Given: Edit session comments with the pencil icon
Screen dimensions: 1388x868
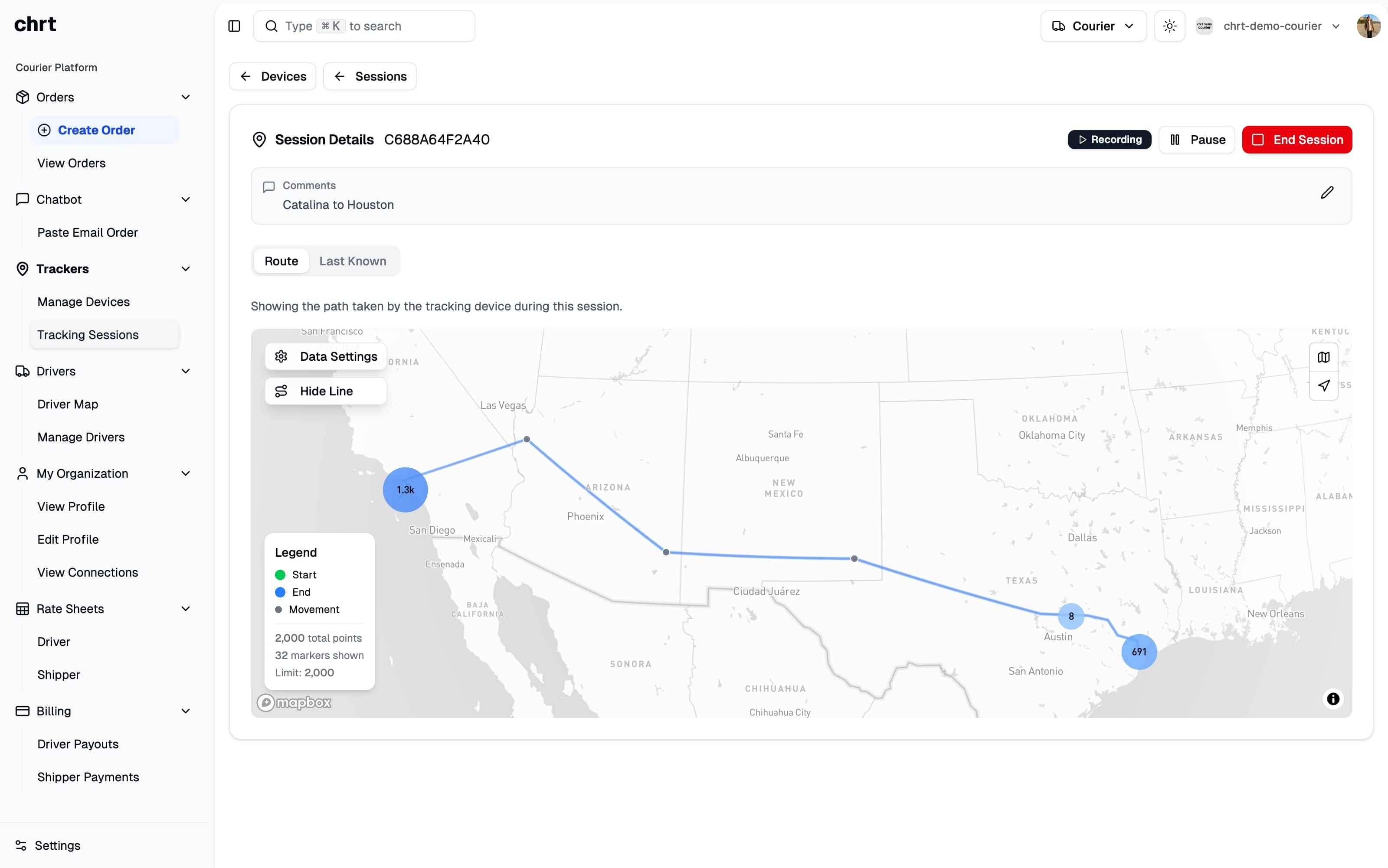Looking at the screenshot, I should tap(1327, 192).
